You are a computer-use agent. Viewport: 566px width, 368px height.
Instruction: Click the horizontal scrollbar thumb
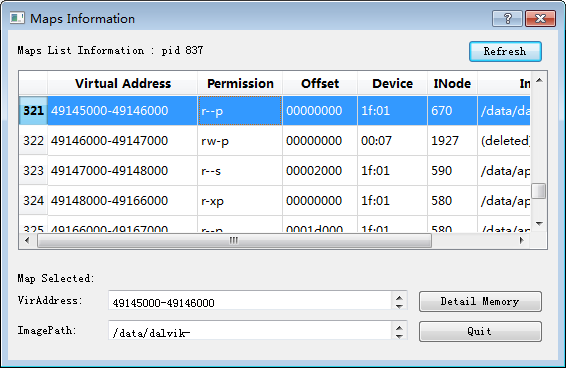pos(234,241)
